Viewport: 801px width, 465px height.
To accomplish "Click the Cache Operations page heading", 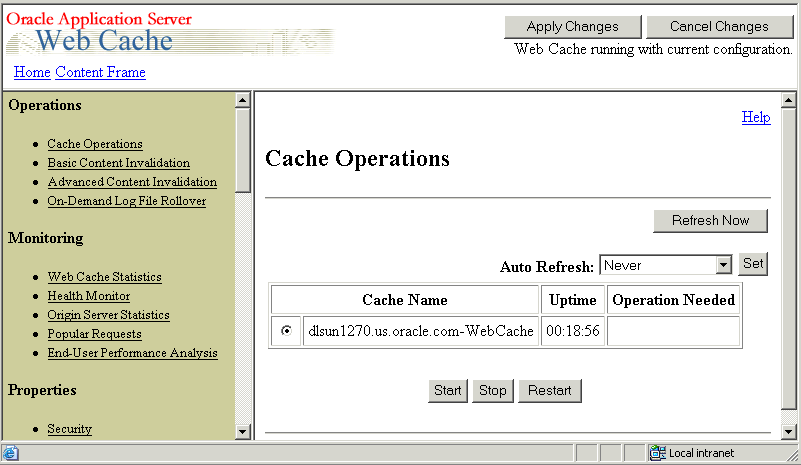I will 357,158.
